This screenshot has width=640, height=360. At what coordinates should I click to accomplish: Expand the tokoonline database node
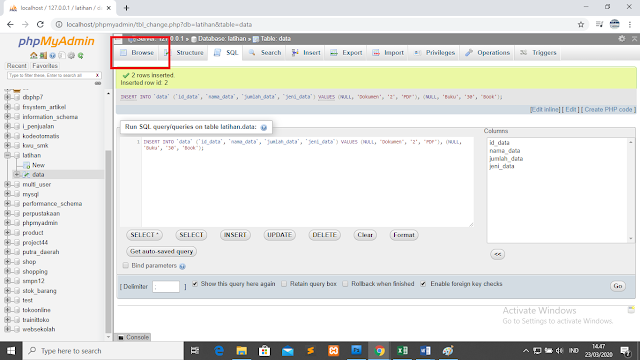(x=7, y=310)
